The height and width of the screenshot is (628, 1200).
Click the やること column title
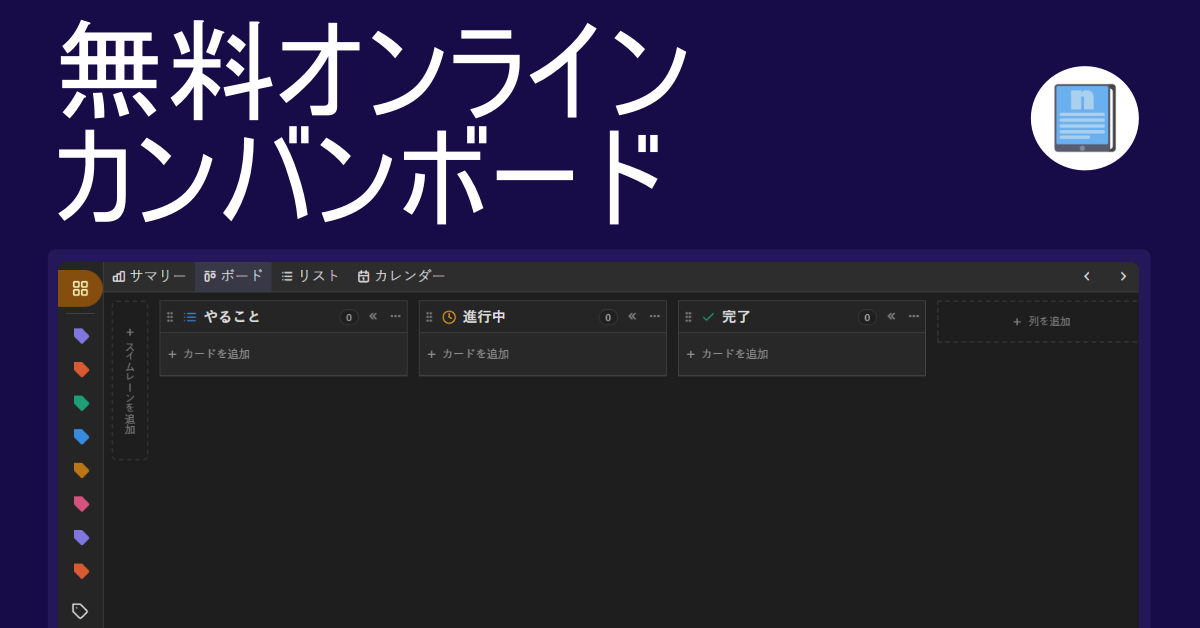[232, 317]
